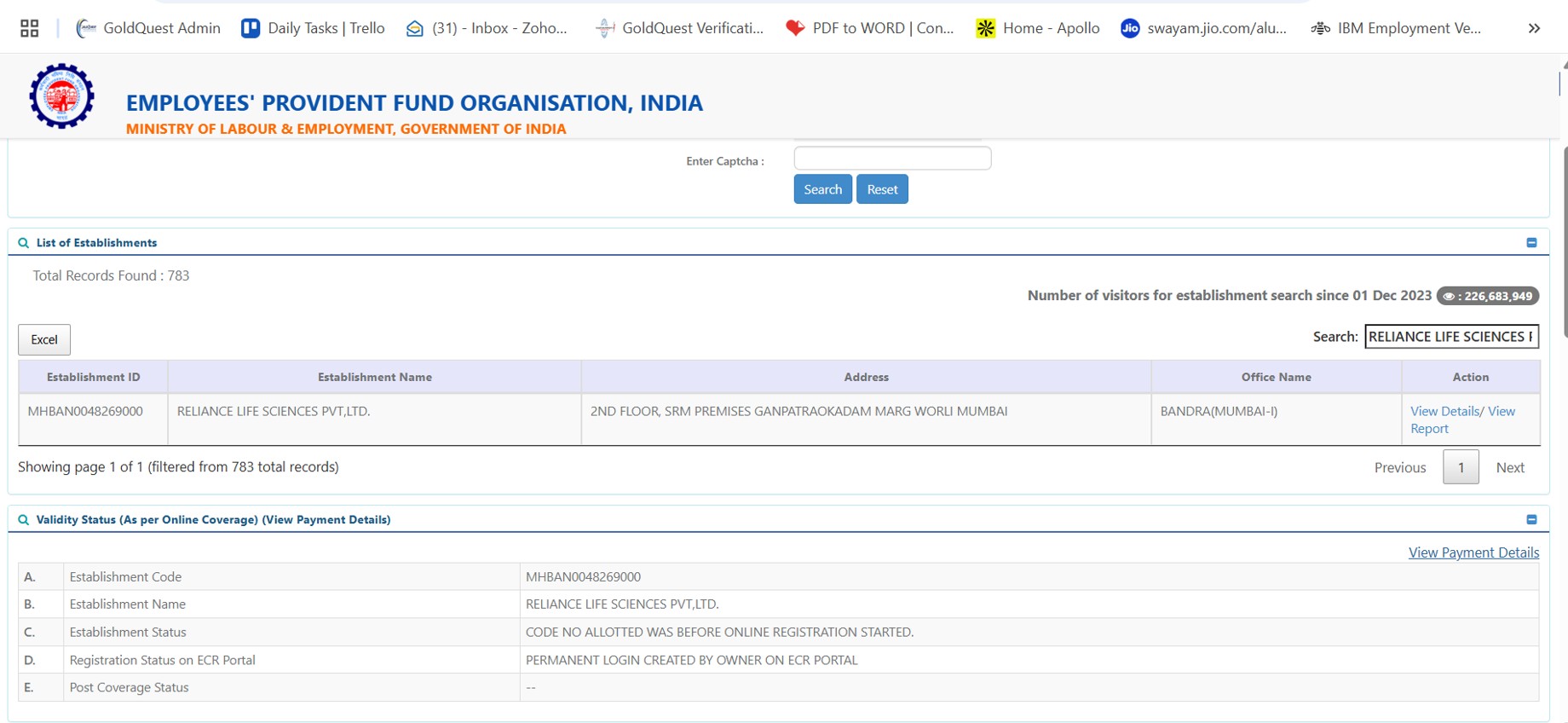The image size is (1568, 723).
Task: Open the IBM Employment Verification bookmark
Action: pyautogui.click(x=1396, y=28)
